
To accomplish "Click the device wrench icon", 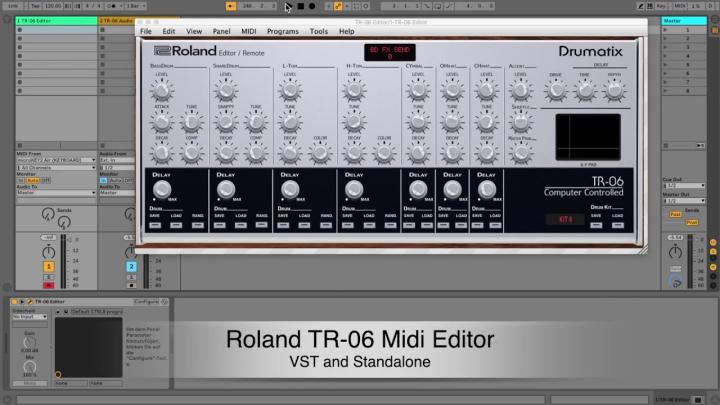I will pos(30,302).
